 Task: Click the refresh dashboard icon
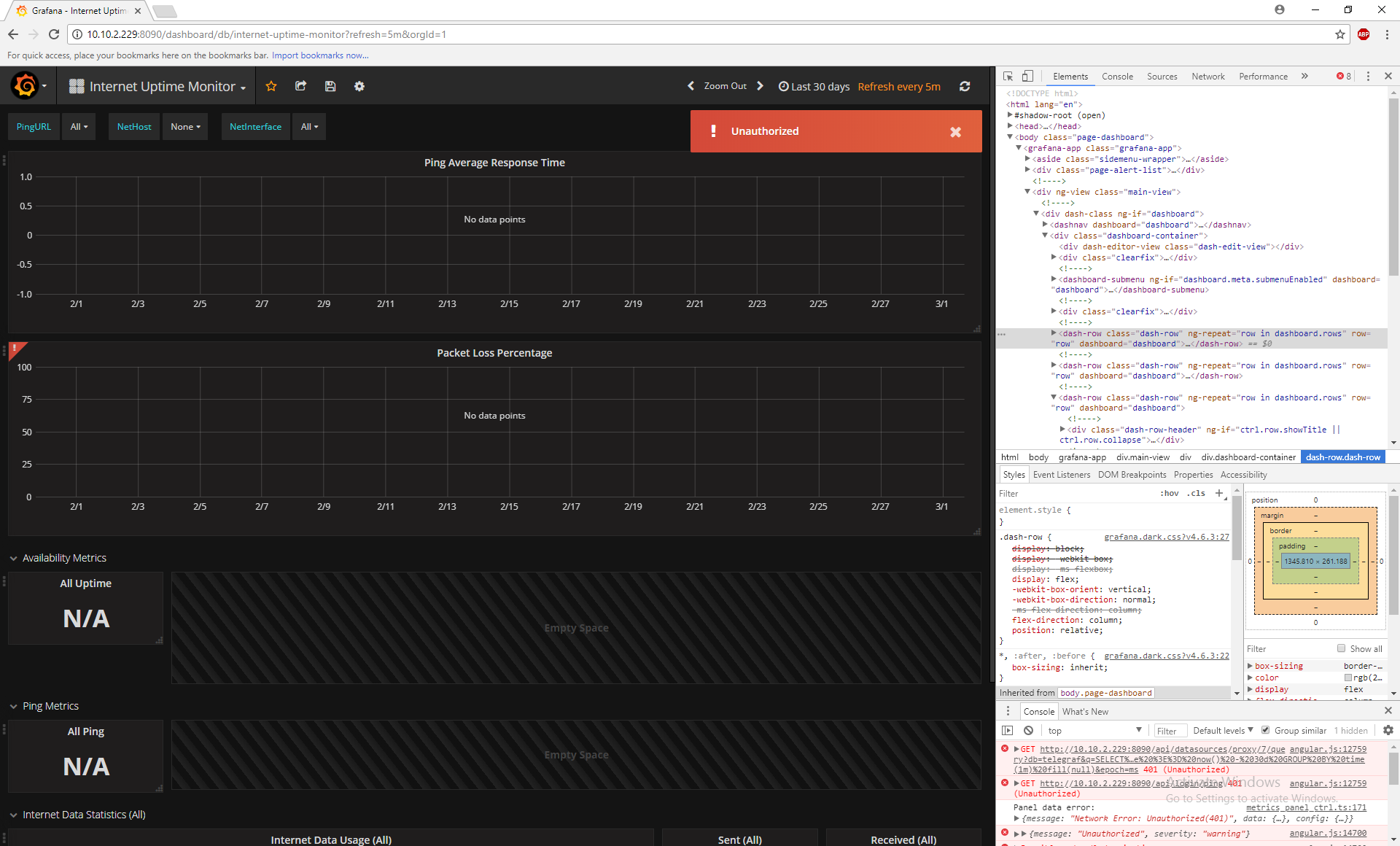tap(965, 86)
